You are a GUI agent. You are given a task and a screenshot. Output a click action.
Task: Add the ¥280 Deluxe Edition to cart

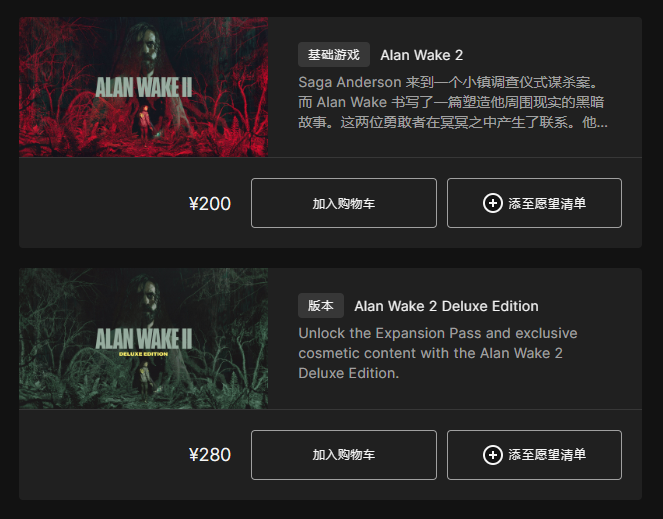point(344,455)
